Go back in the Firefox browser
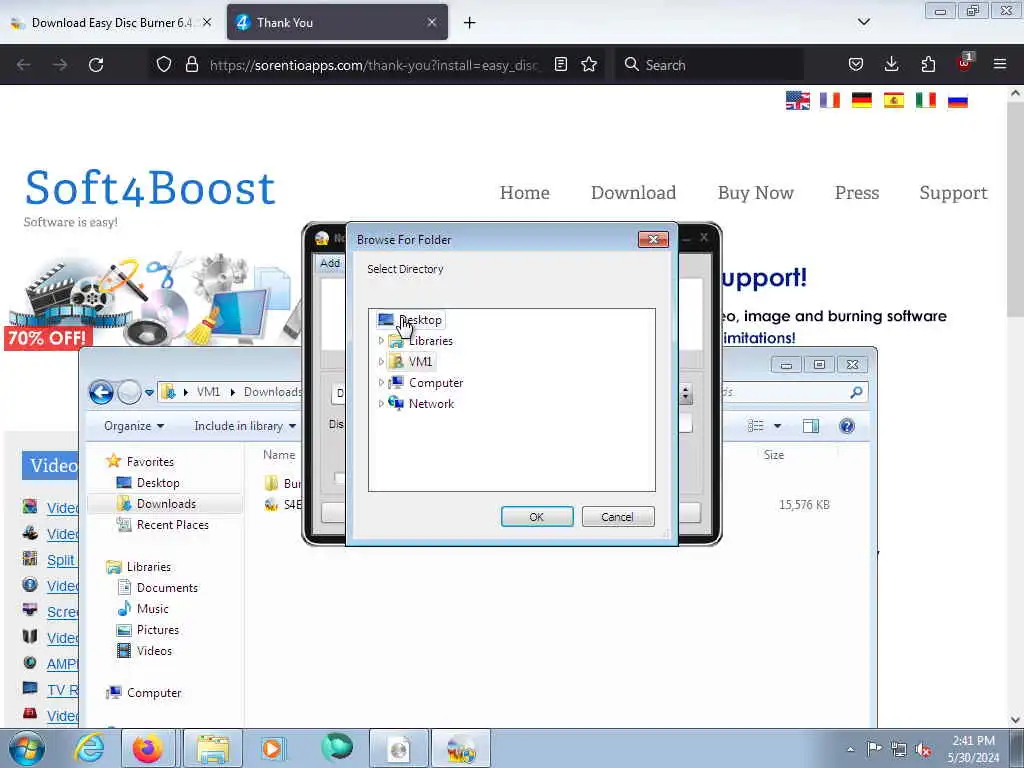This screenshot has height=768, width=1024. coord(24,65)
